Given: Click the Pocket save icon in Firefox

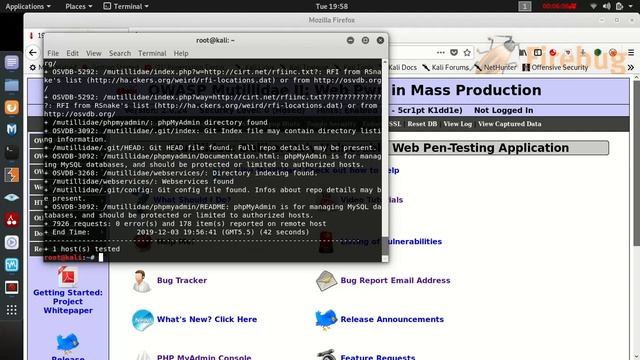Looking at the screenshot, I should click(454, 52).
